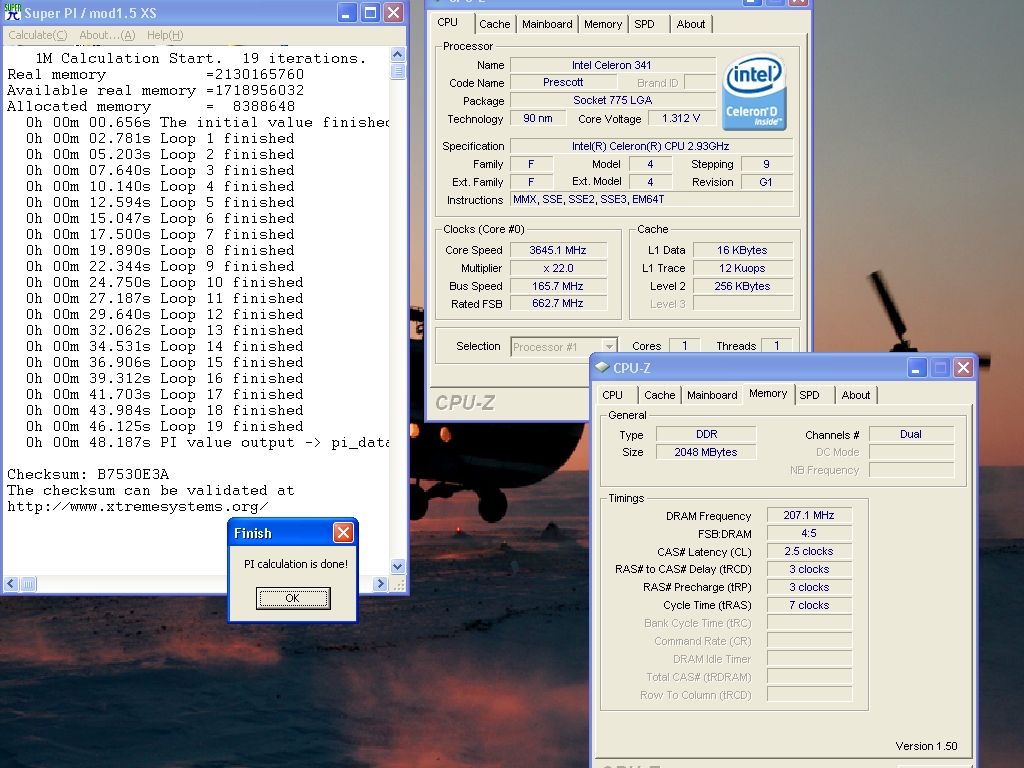1024x768 pixels.
Task: Click the Loop 19 finished line
Action: pyautogui.click(x=165, y=426)
